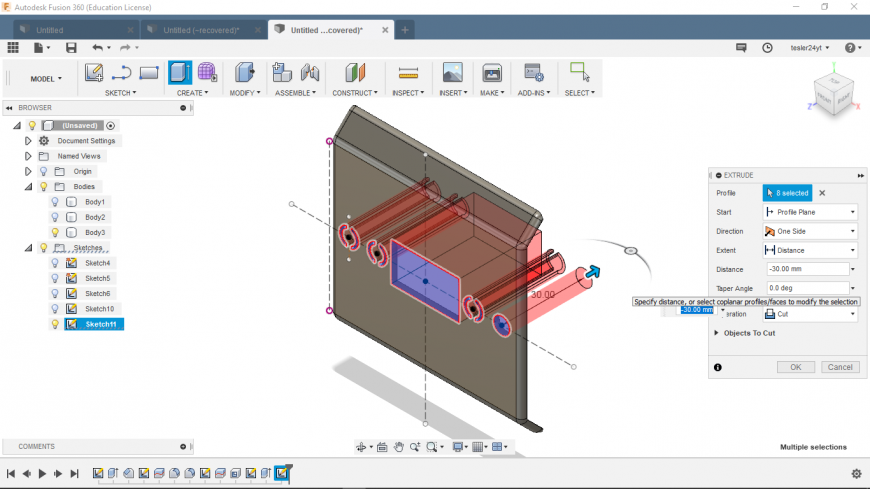Click the Measure ruler icon under Inspect
The width and height of the screenshot is (870, 489).
(x=407, y=73)
